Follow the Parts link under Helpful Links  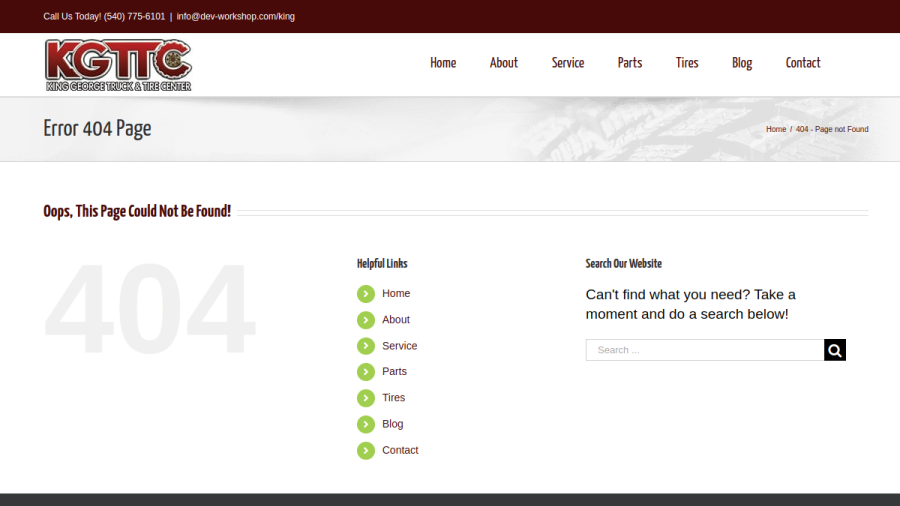click(394, 371)
